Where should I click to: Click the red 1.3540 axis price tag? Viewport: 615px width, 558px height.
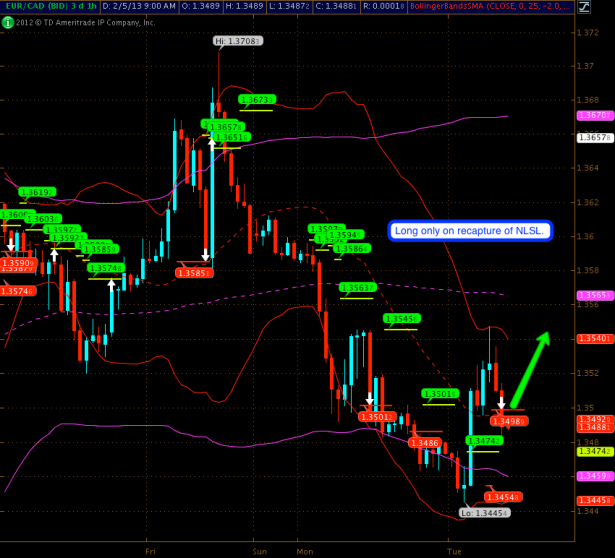pyautogui.click(x=594, y=339)
